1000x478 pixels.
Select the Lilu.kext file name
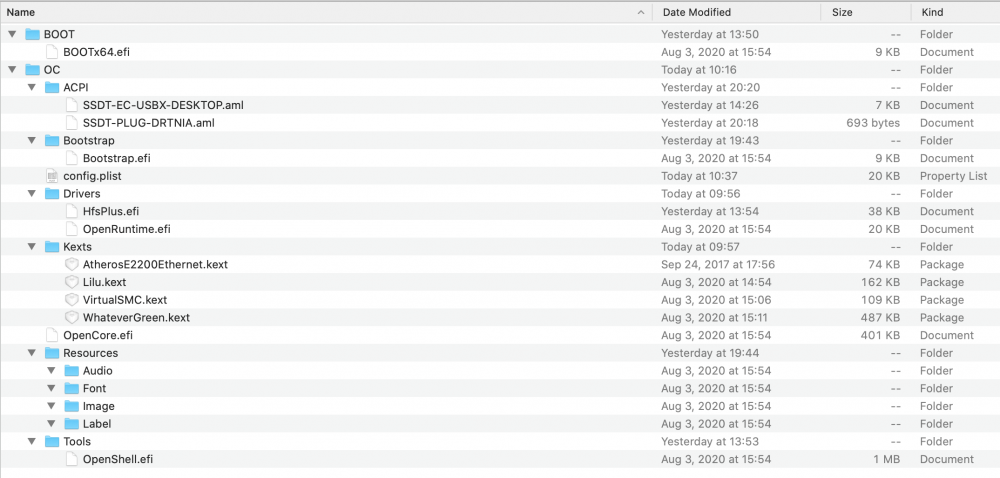[105, 282]
